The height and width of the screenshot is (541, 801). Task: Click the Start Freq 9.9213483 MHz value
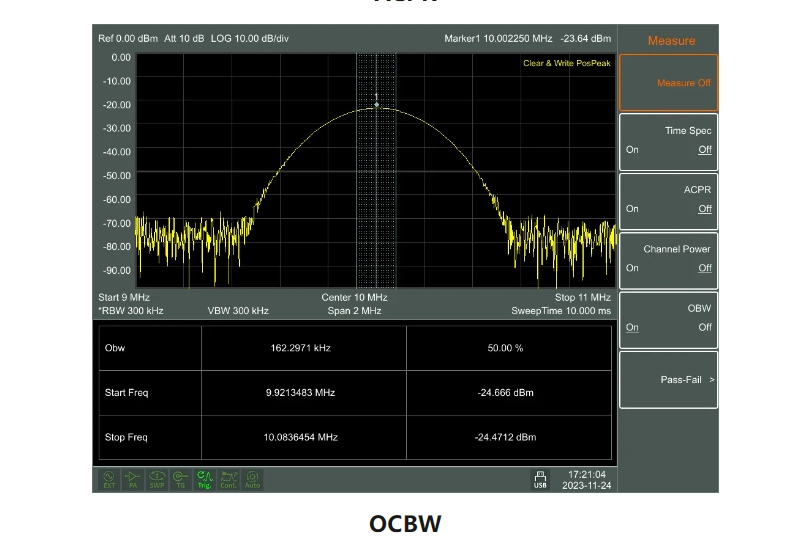point(300,393)
